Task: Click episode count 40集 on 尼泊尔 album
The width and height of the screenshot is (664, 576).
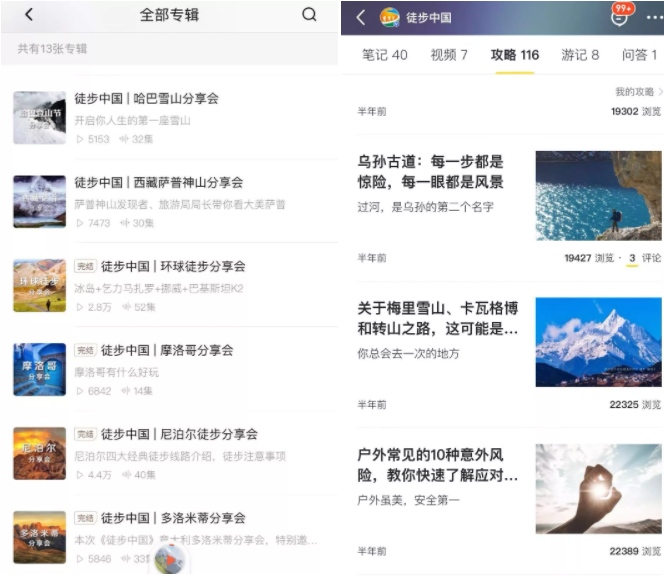Action: (139, 474)
